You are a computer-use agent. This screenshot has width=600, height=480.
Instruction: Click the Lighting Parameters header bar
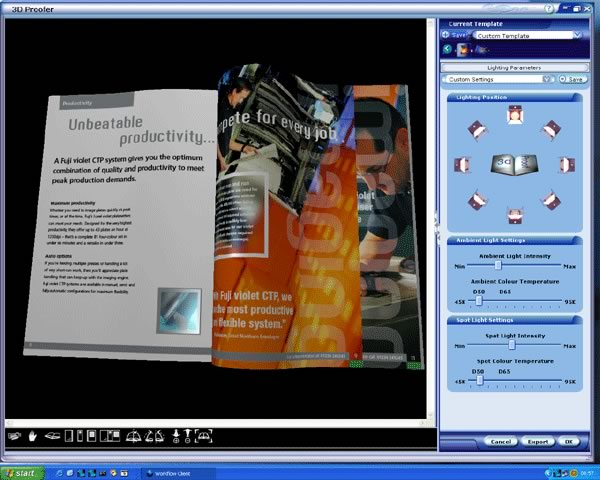click(x=514, y=68)
